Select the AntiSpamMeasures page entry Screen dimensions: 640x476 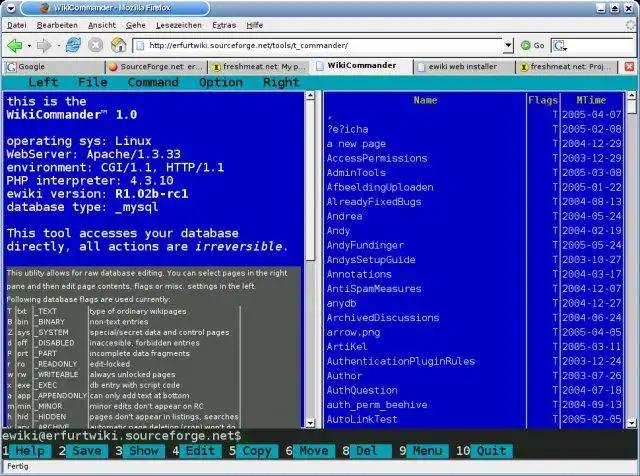(374, 289)
